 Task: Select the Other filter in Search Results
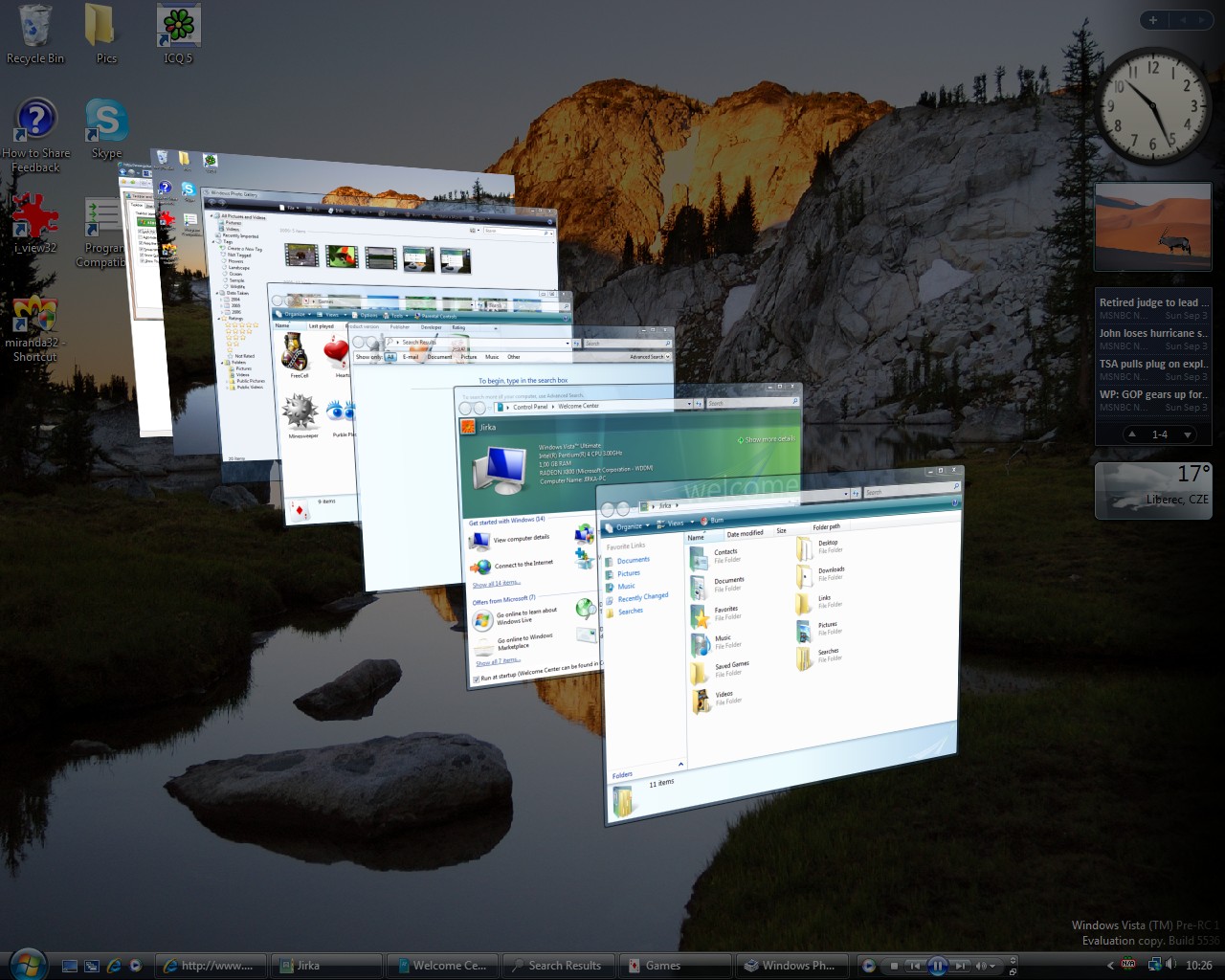coord(514,357)
